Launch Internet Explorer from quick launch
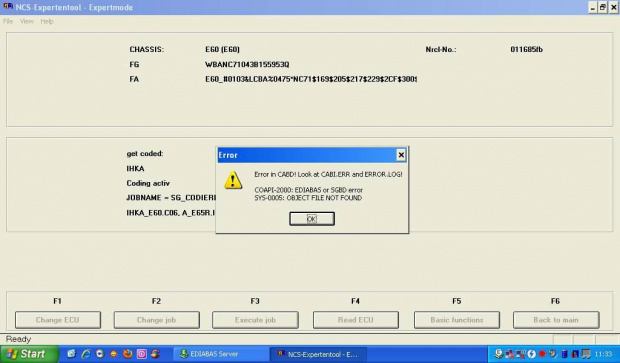The width and height of the screenshot is (620, 363). 86,354
